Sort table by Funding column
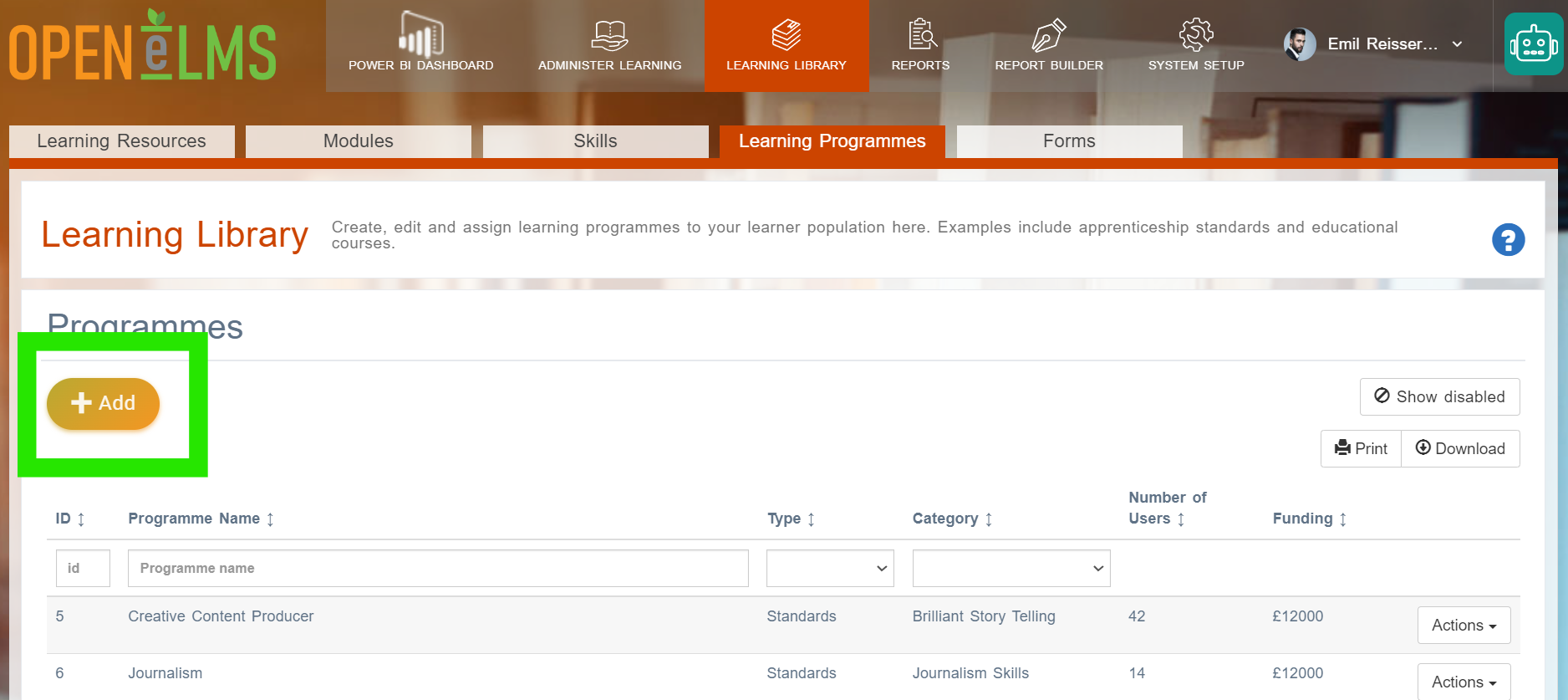The width and height of the screenshot is (1568, 700). (1310, 519)
